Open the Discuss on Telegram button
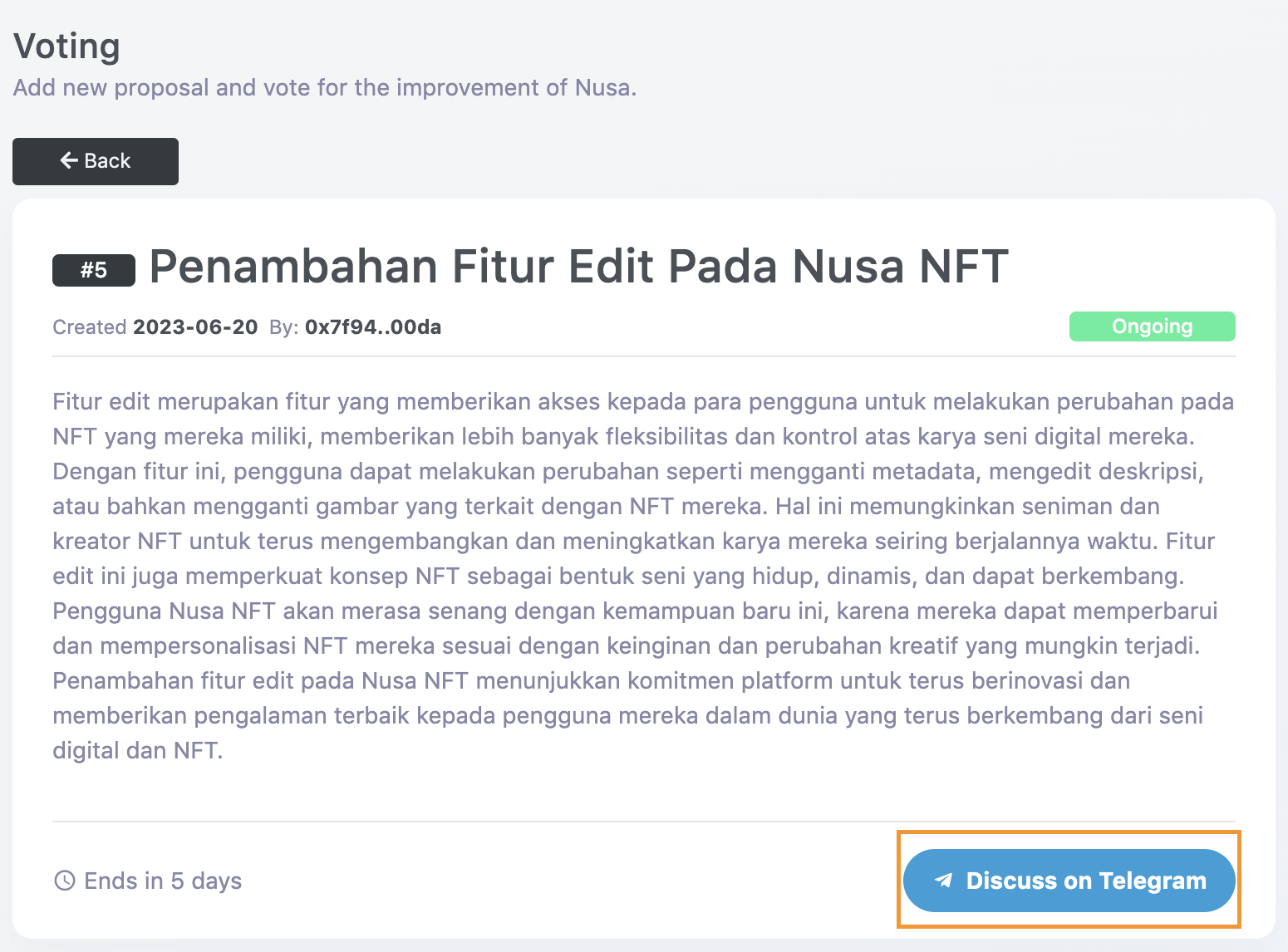 [x=1069, y=881]
